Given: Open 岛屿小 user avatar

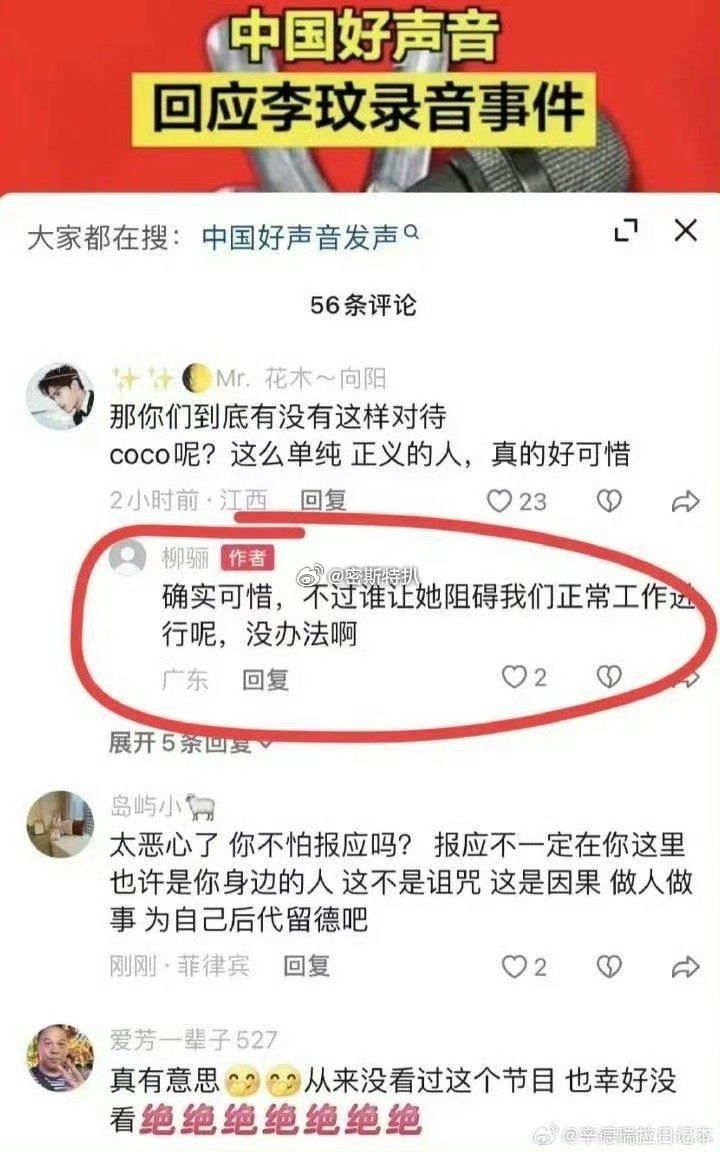Looking at the screenshot, I should (60, 824).
